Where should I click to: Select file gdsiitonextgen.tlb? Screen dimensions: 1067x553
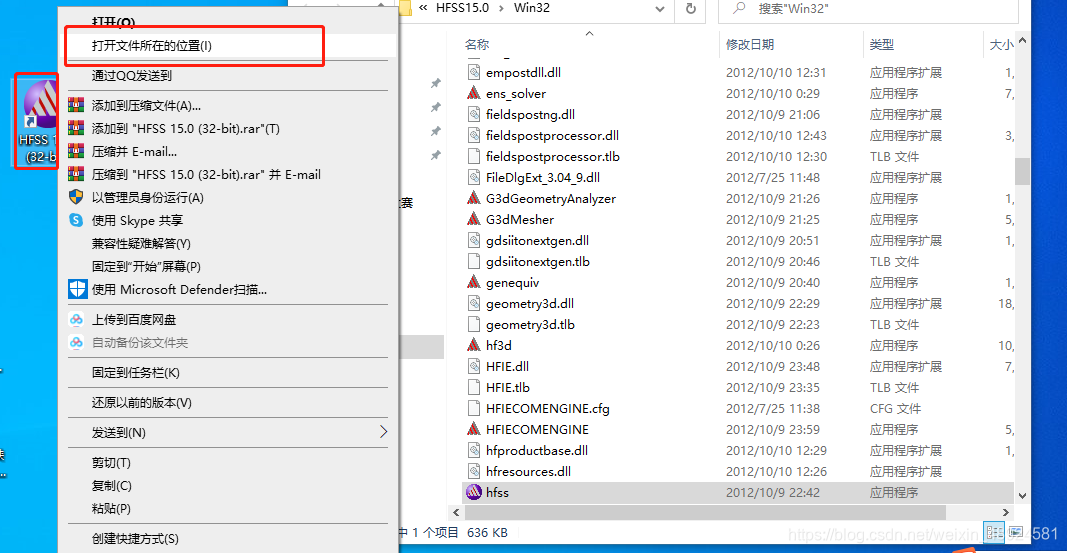(538, 262)
